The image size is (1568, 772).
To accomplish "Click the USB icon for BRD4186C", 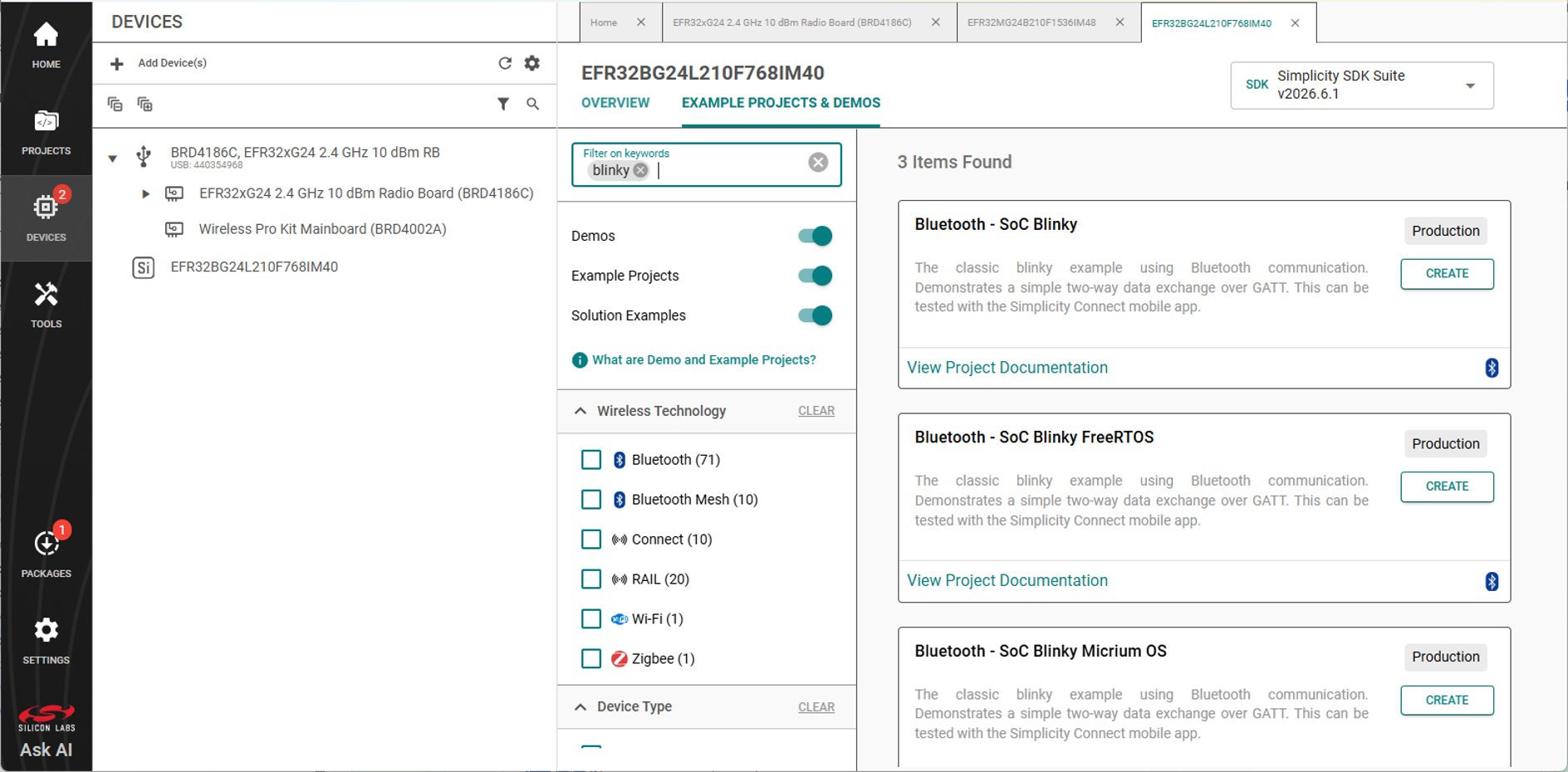I will [x=144, y=156].
